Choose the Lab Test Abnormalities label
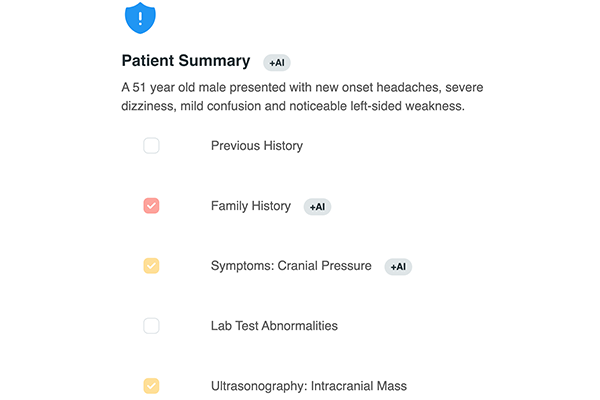 point(274,326)
